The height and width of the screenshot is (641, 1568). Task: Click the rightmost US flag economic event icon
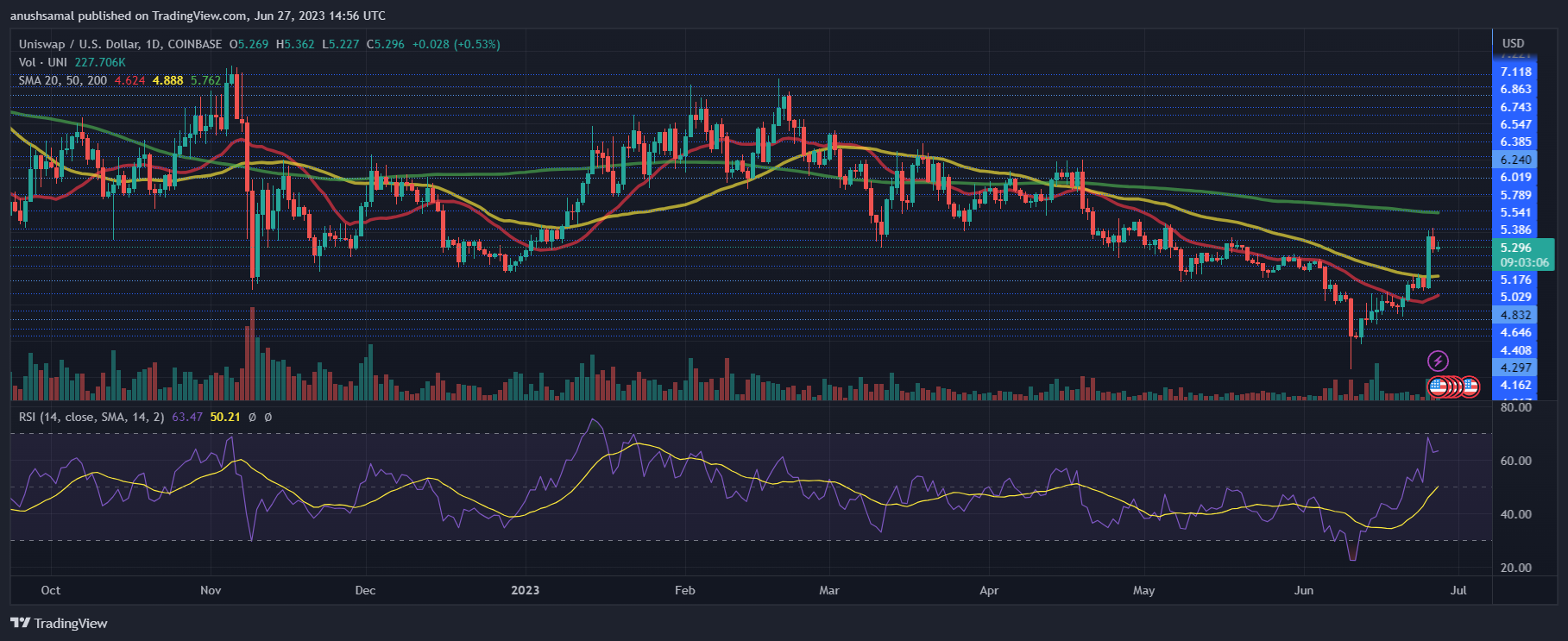click(1470, 386)
